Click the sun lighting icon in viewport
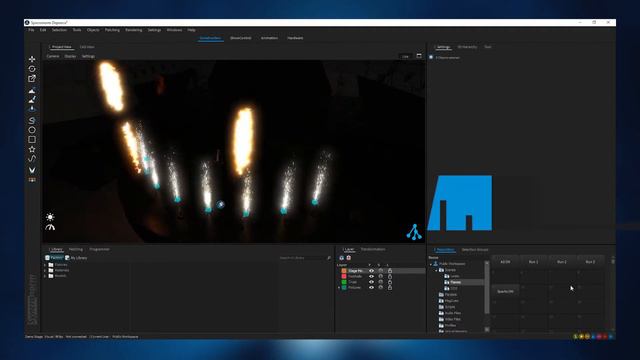640x360 pixels. [x=50, y=217]
